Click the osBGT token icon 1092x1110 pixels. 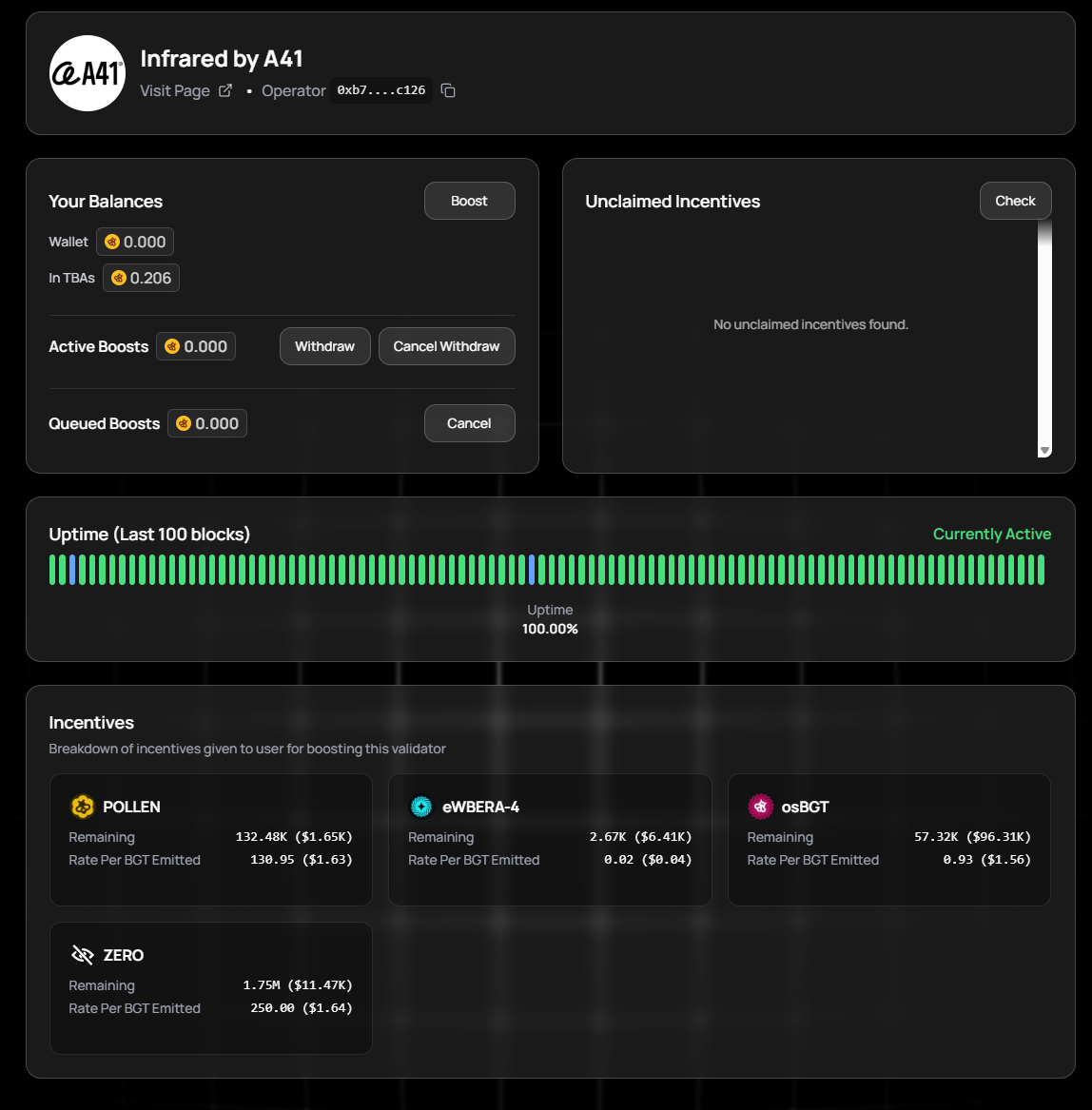(x=760, y=807)
